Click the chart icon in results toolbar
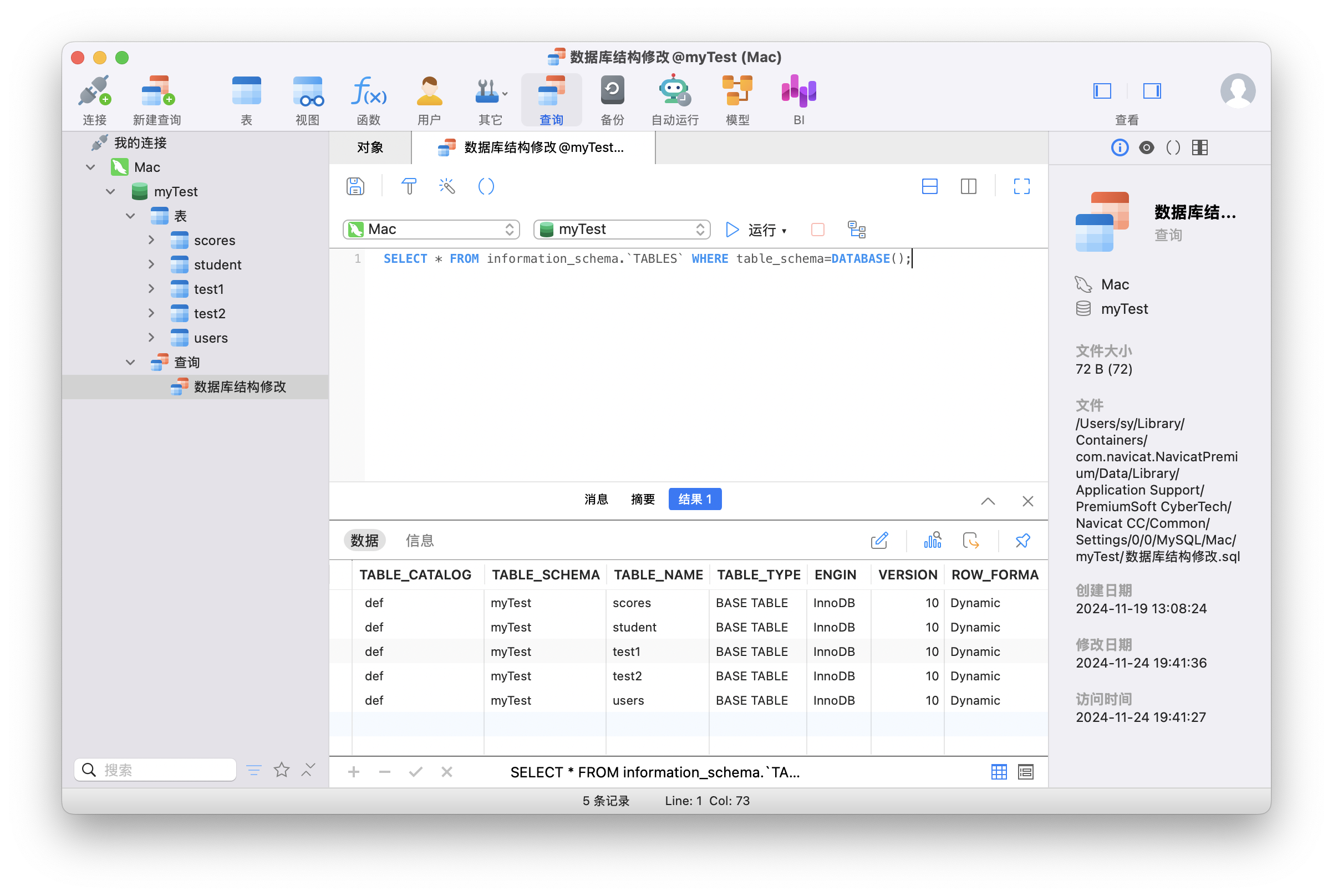This screenshot has width=1333, height=896. coord(933,541)
